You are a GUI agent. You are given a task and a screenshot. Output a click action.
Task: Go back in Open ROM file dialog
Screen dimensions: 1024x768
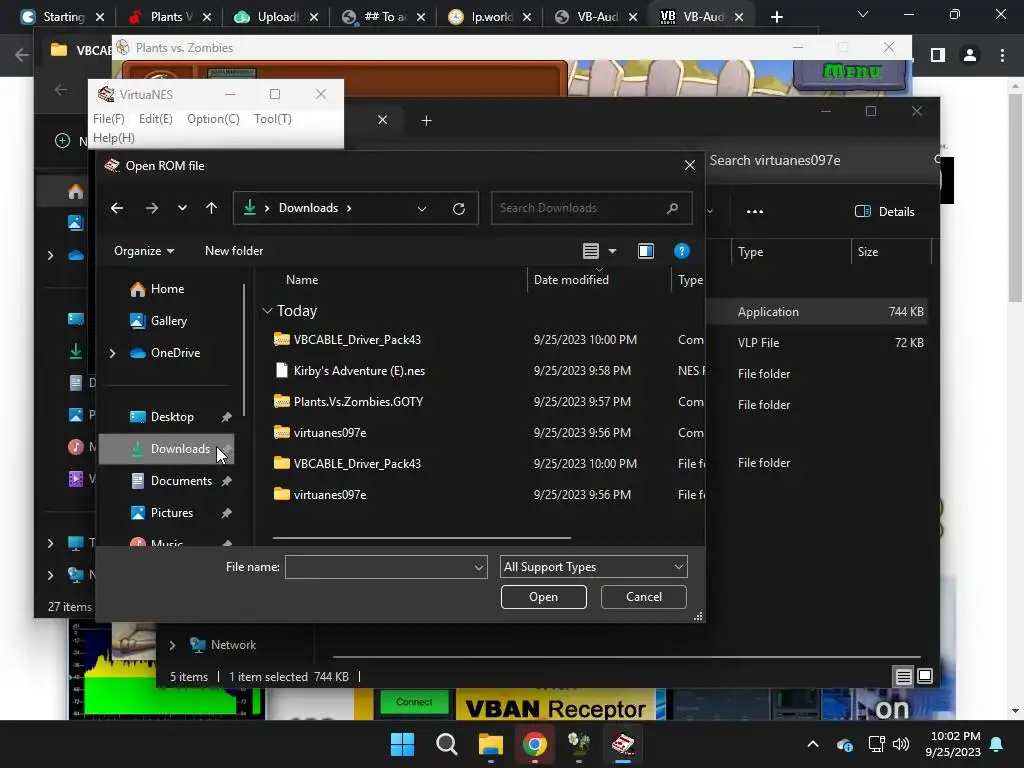pos(117,208)
